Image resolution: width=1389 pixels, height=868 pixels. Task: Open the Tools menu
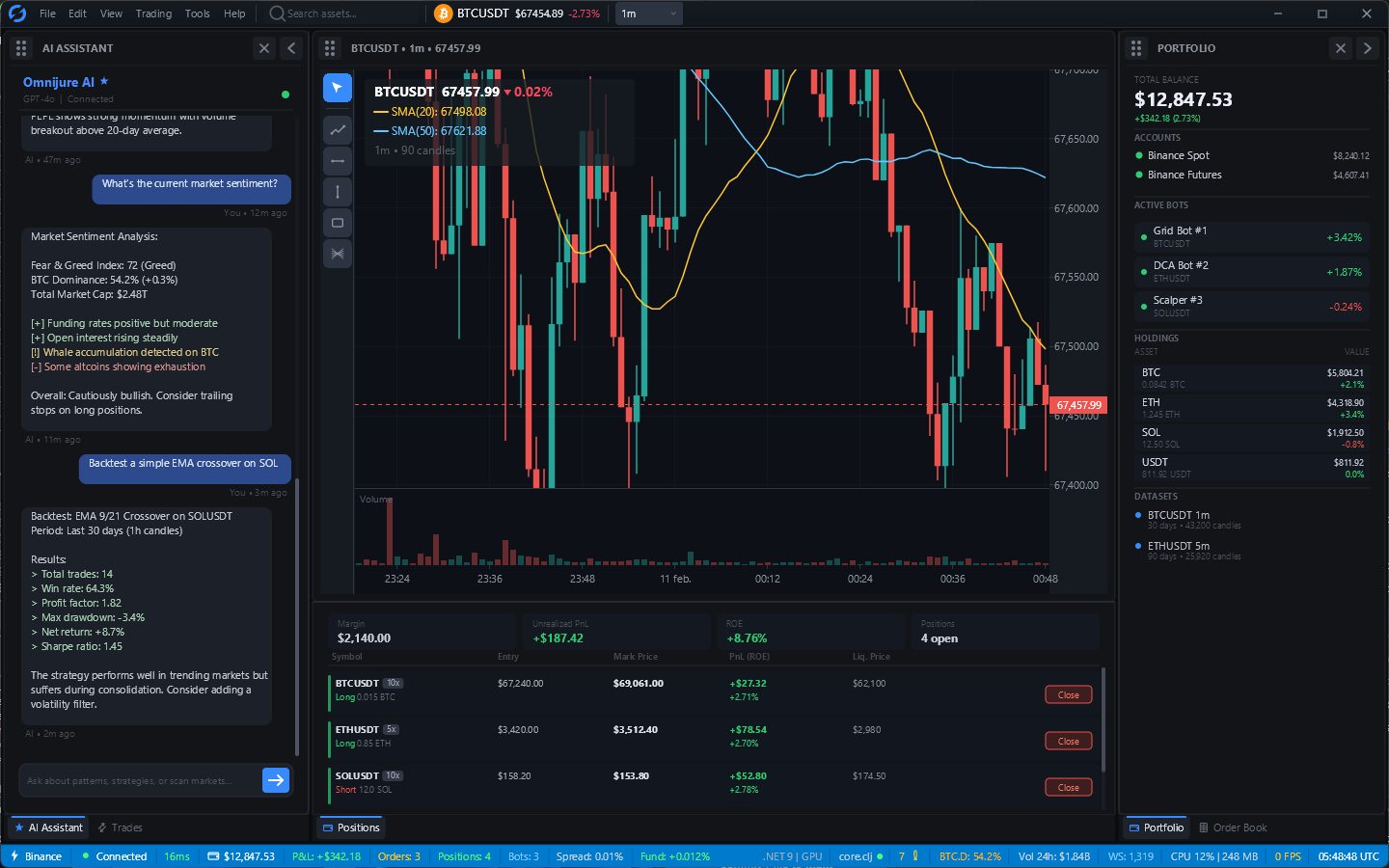point(197,14)
